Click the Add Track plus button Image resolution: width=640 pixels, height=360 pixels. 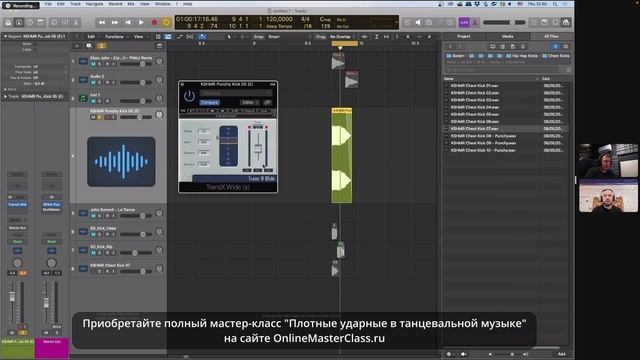click(x=78, y=46)
